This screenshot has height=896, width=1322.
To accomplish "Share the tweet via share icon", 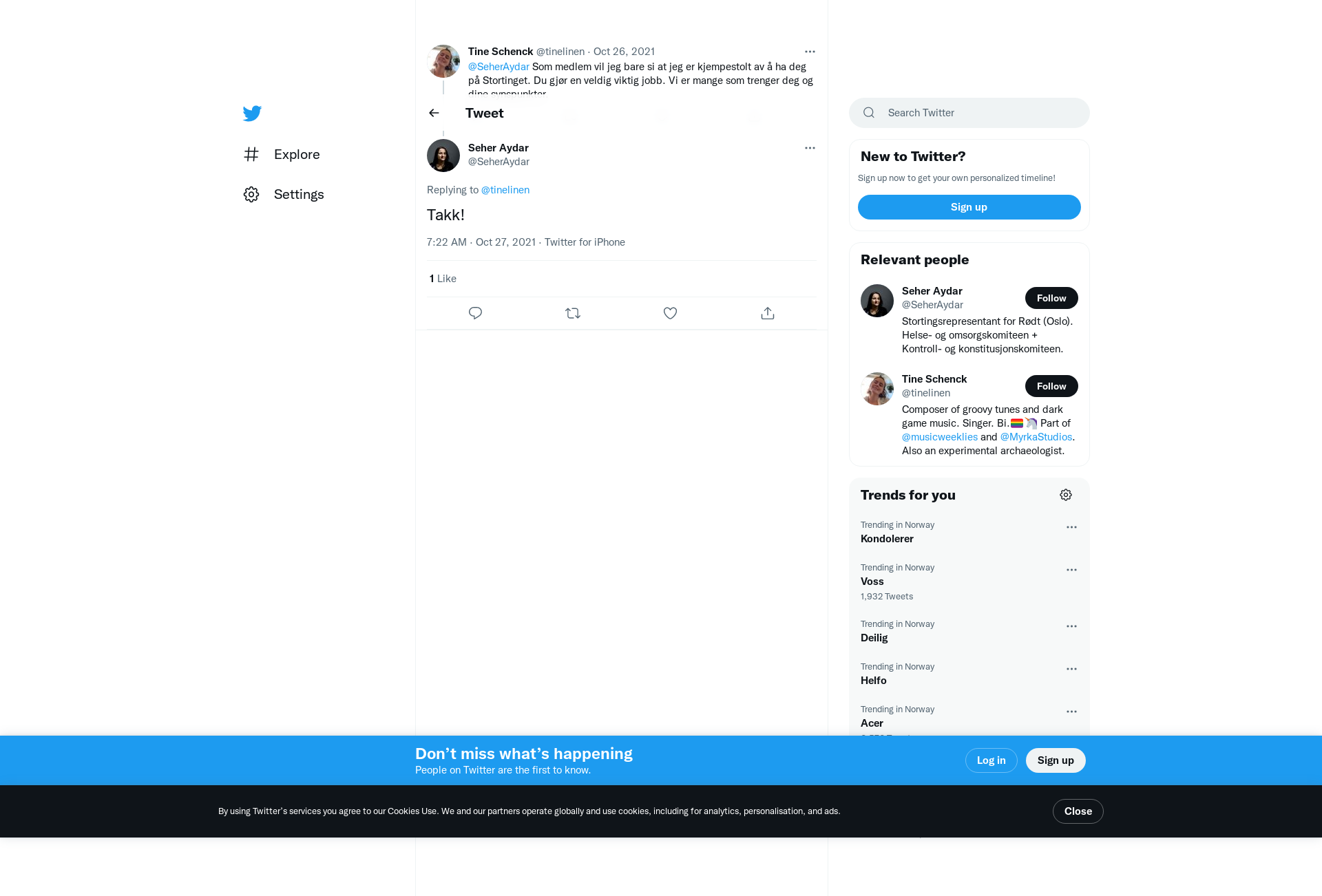I will pos(768,313).
